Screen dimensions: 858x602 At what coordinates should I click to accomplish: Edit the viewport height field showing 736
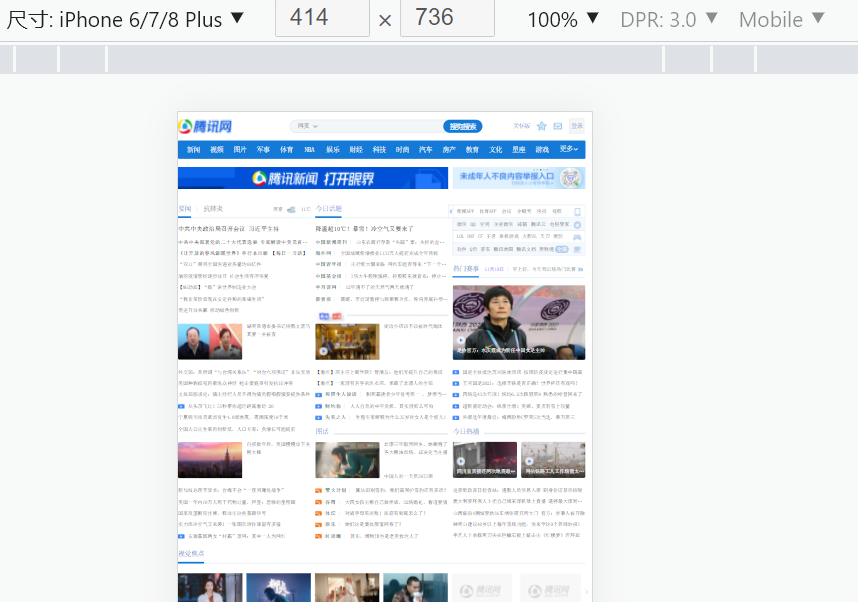pyautogui.click(x=447, y=18)
